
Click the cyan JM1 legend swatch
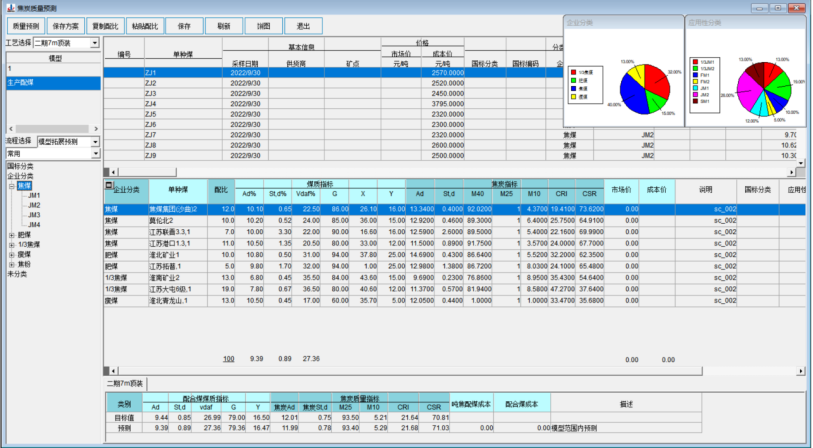(695, 89)
